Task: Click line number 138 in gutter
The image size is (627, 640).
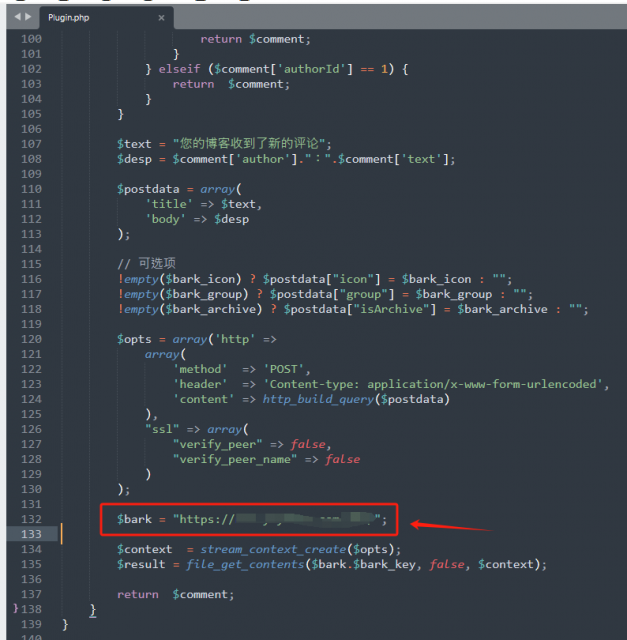Action: (x=31, y=609)
